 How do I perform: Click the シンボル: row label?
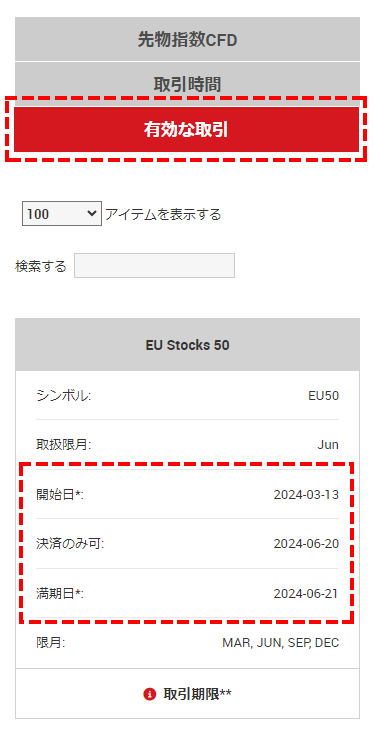pos(63,396)
